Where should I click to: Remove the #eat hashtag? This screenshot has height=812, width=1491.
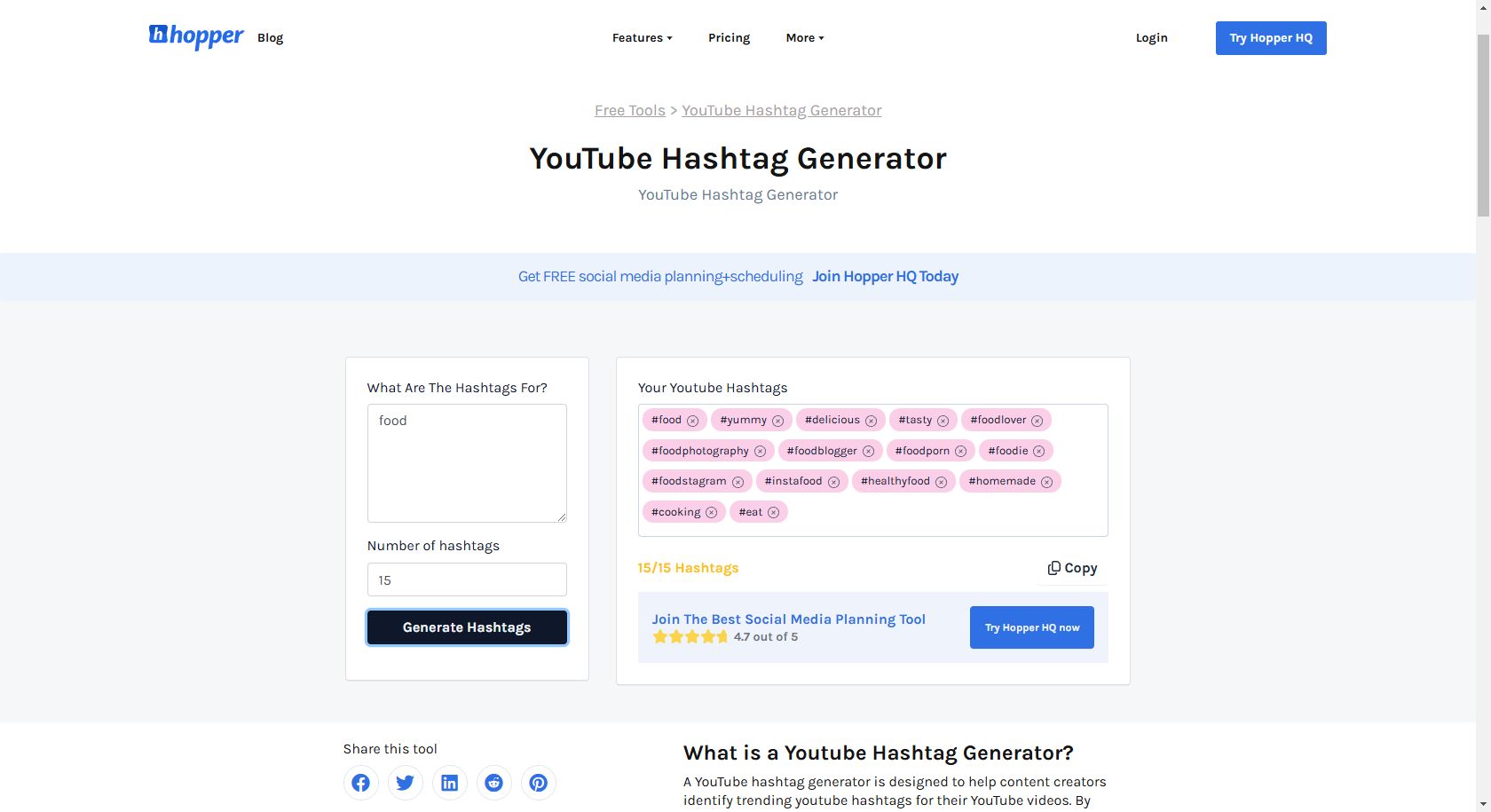click(x=773, y=512)
